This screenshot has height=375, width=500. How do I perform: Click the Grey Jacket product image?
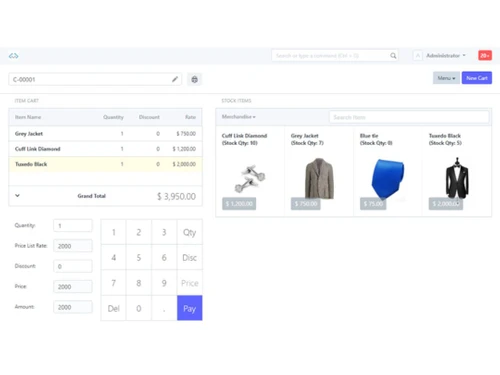click(319, 178)
